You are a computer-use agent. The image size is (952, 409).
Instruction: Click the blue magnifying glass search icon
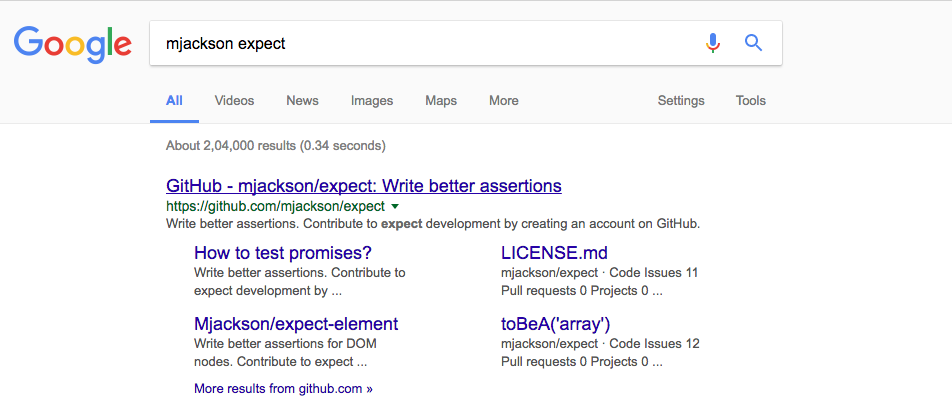click(x=754, y=43)
